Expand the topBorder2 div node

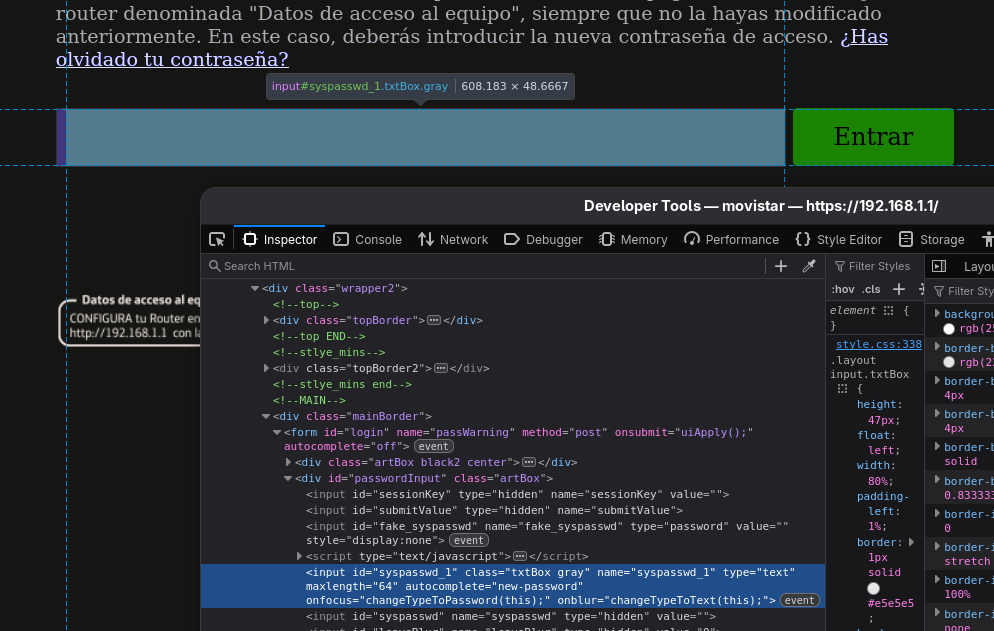[x=267, y=368]
